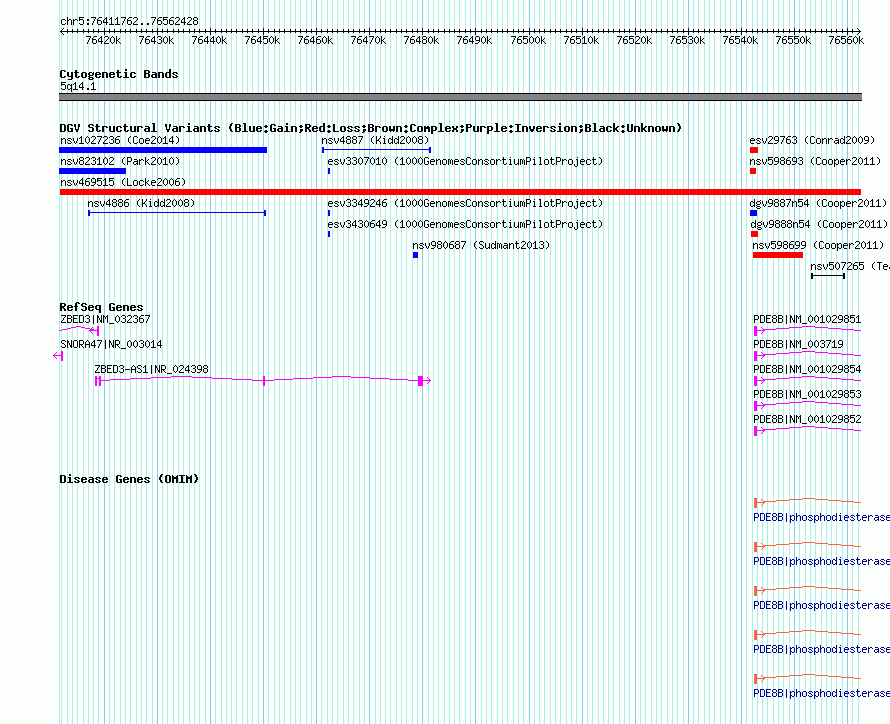
Task: Click the ZBED3 NM_032367 gene glyph
Action: (79, 330)
